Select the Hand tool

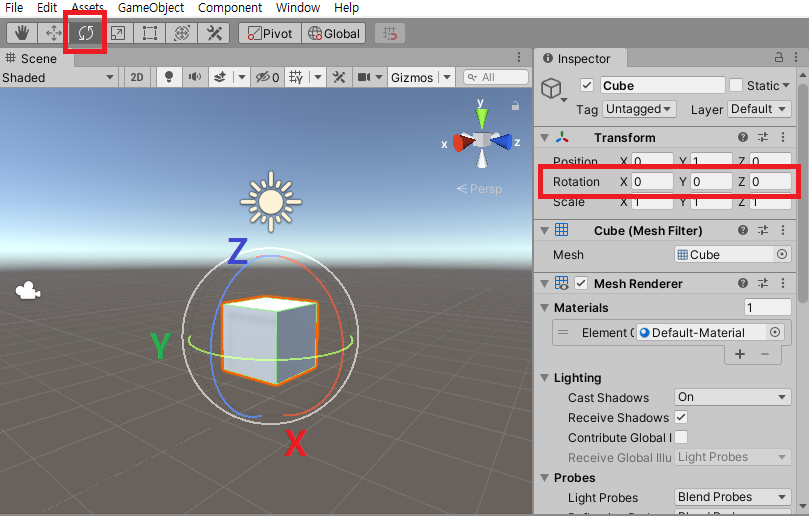point(22,34)
